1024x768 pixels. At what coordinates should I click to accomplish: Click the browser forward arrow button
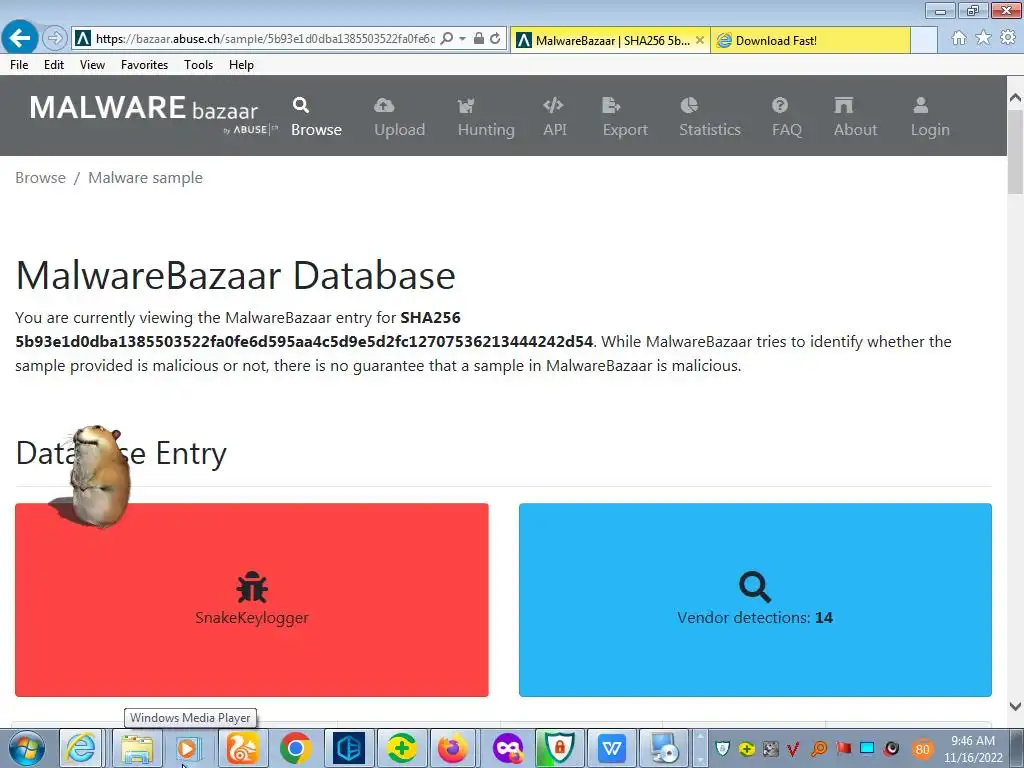pyautogui.click(x=55, y=39)
